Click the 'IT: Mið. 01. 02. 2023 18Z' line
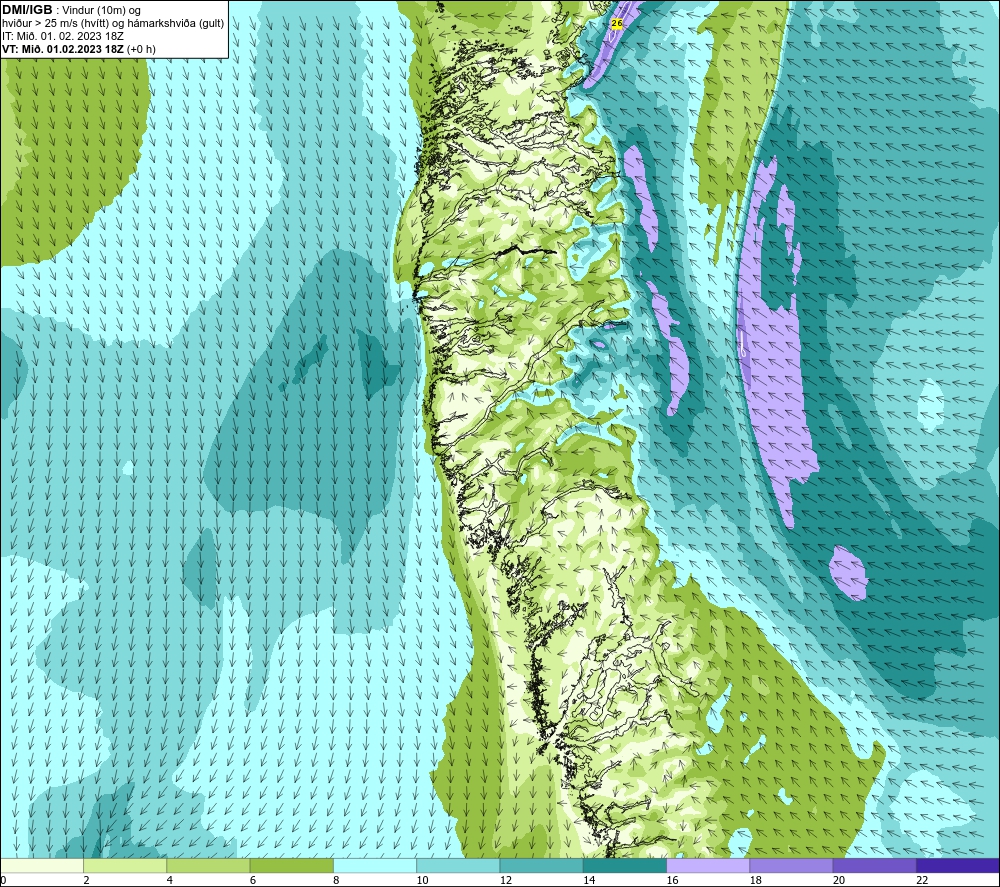1000x887 pixels. click(x=62, y=36)
